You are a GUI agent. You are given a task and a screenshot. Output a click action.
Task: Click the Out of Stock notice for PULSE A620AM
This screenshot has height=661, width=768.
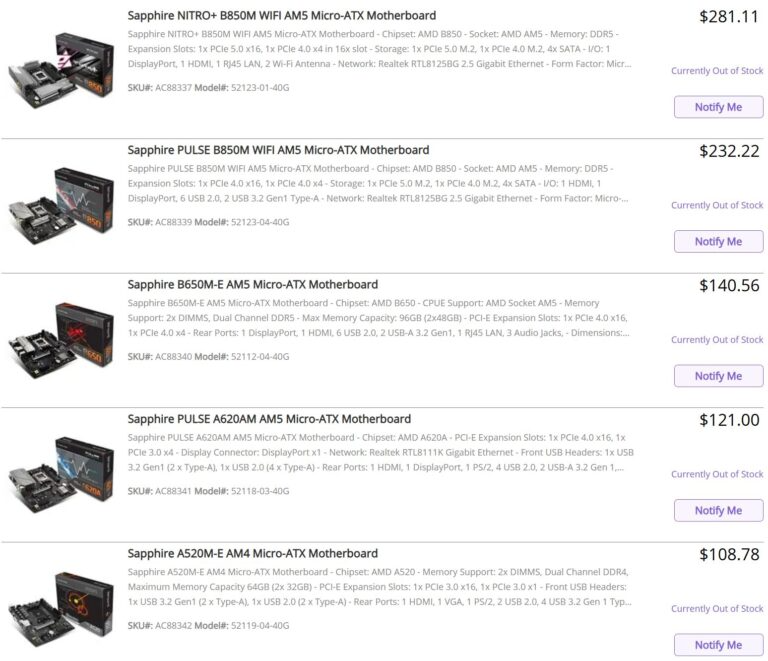click(717, 474)
